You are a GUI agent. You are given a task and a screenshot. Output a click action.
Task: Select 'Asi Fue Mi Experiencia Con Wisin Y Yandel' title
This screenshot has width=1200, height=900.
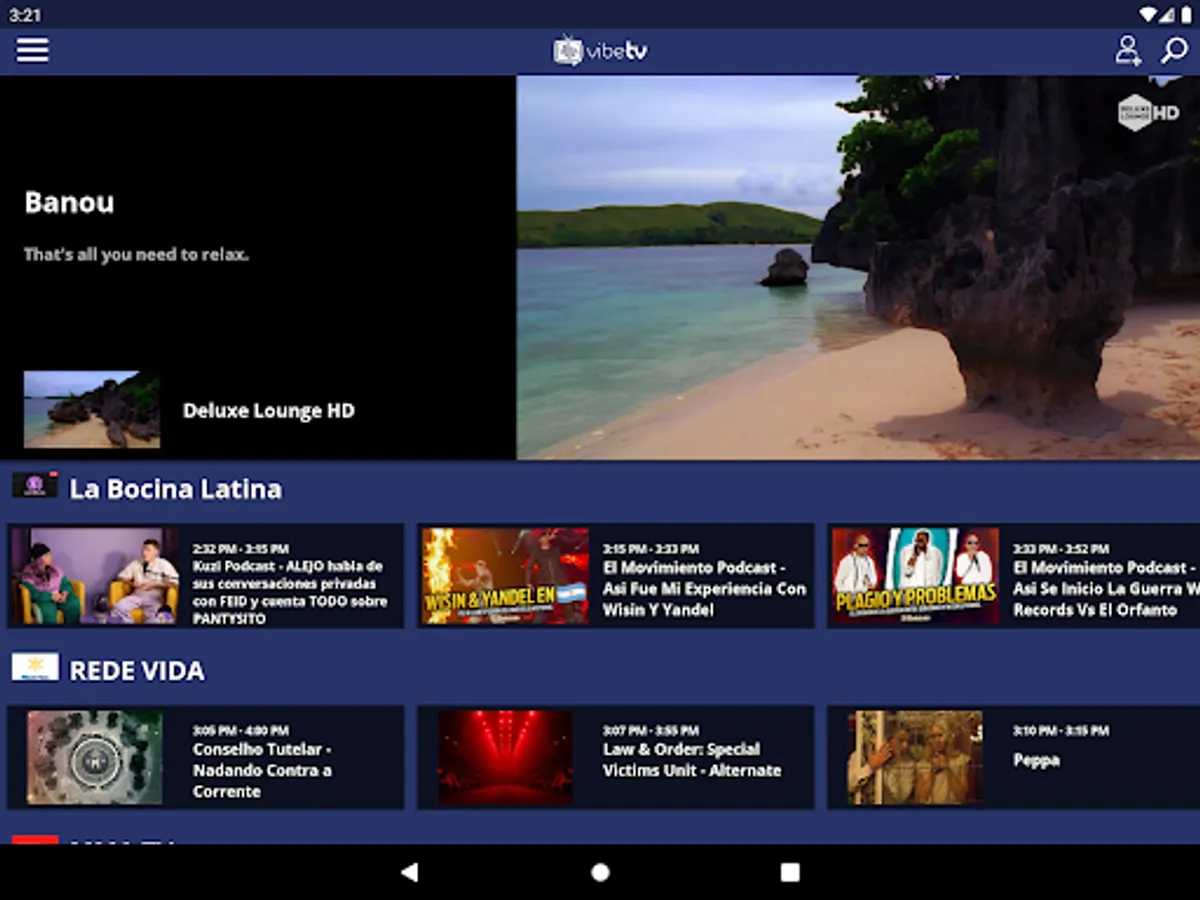[704, 588]
